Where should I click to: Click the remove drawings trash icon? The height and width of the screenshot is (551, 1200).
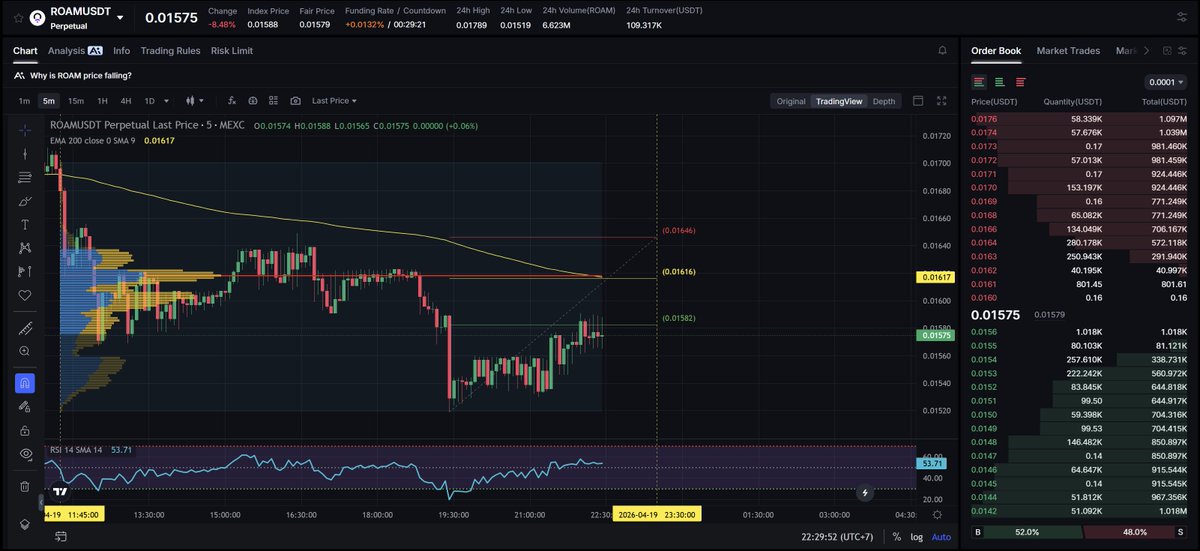[25, 486]
